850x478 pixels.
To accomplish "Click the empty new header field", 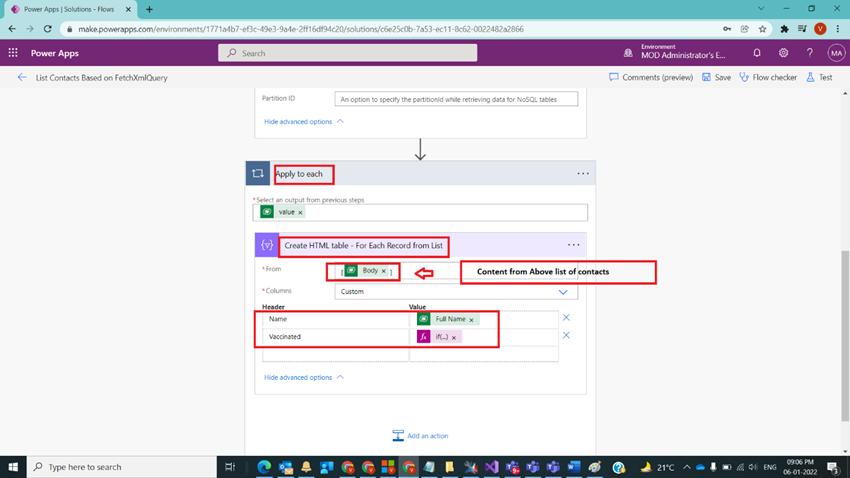I will pyautogui.click(x=336, y=354).
